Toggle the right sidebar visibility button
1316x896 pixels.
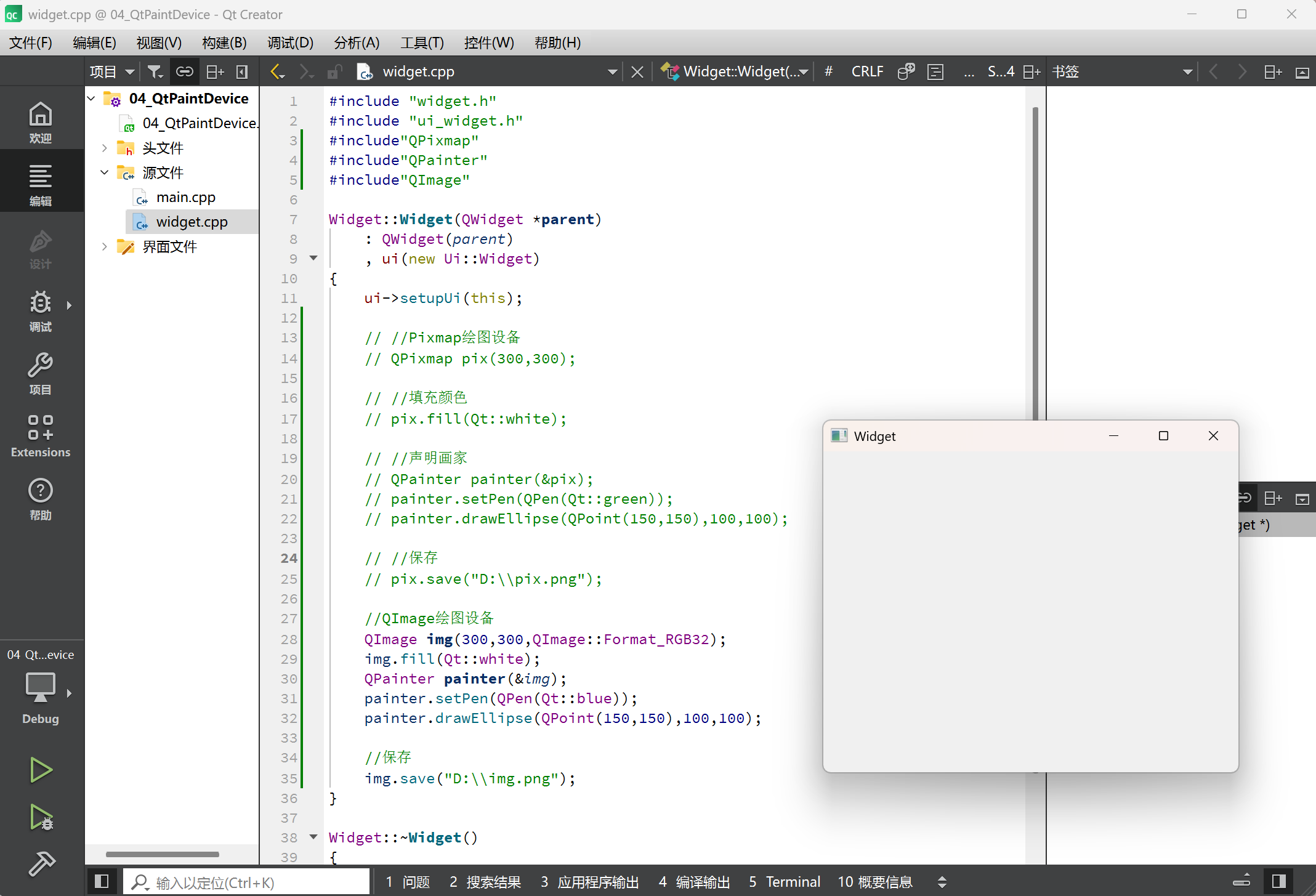tap(1278, 881)
